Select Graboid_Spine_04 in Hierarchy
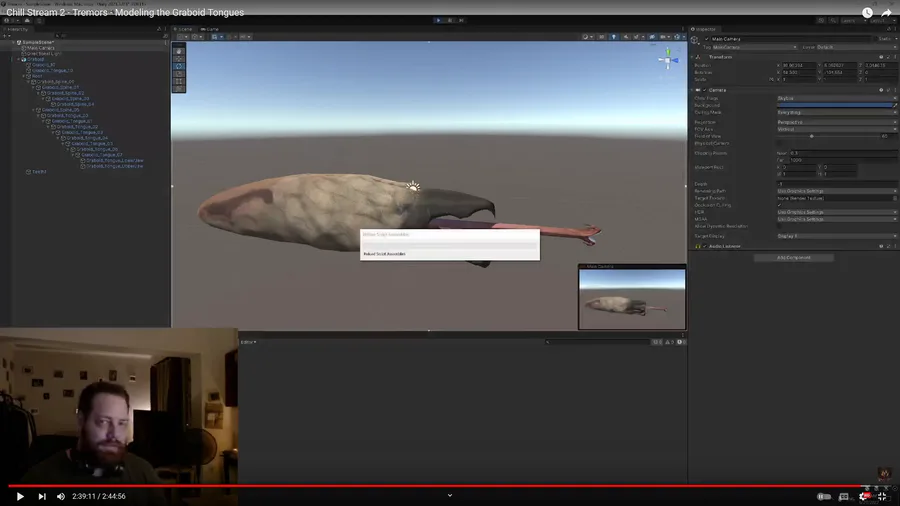The height and width of the screenshot is (506, 900). click(75, 104)
